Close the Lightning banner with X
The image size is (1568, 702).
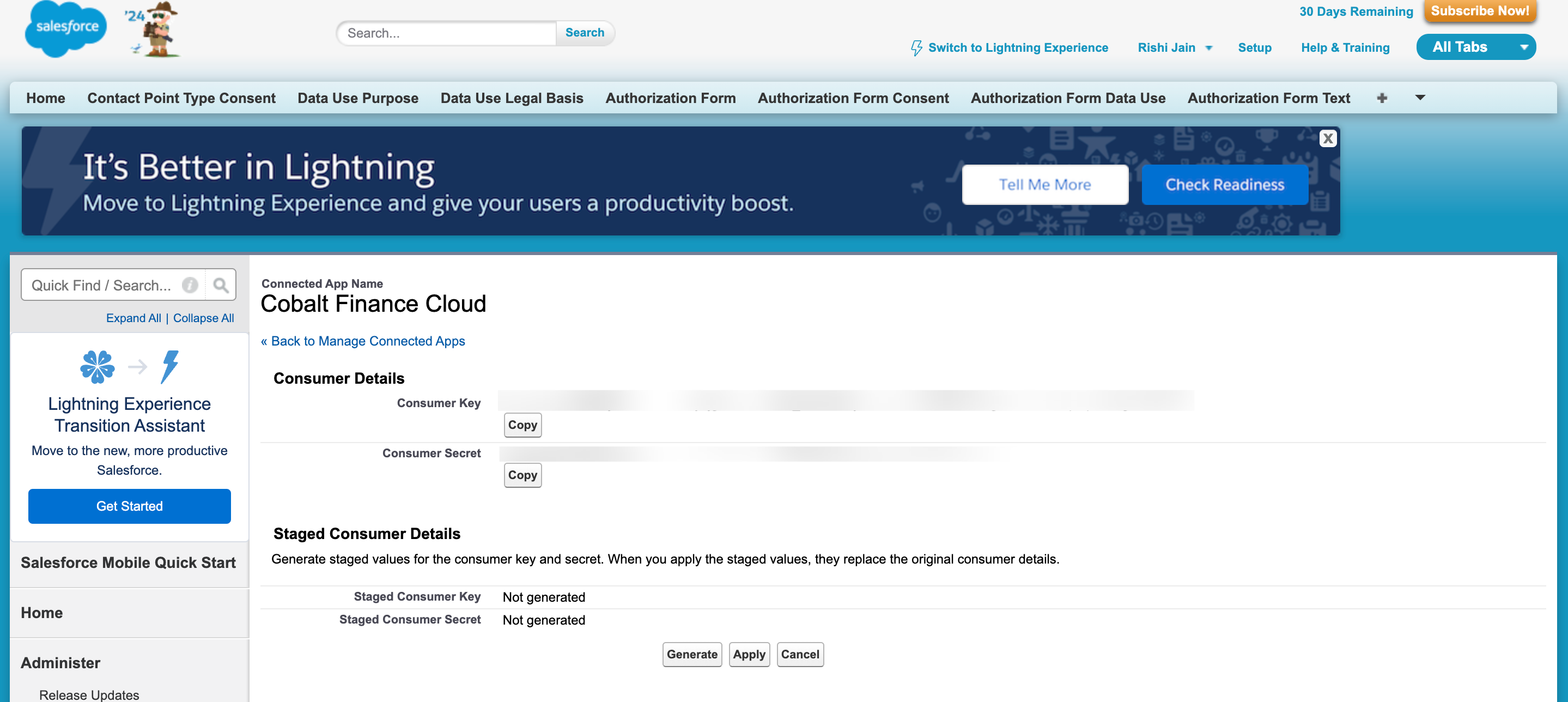point(1328,138)
